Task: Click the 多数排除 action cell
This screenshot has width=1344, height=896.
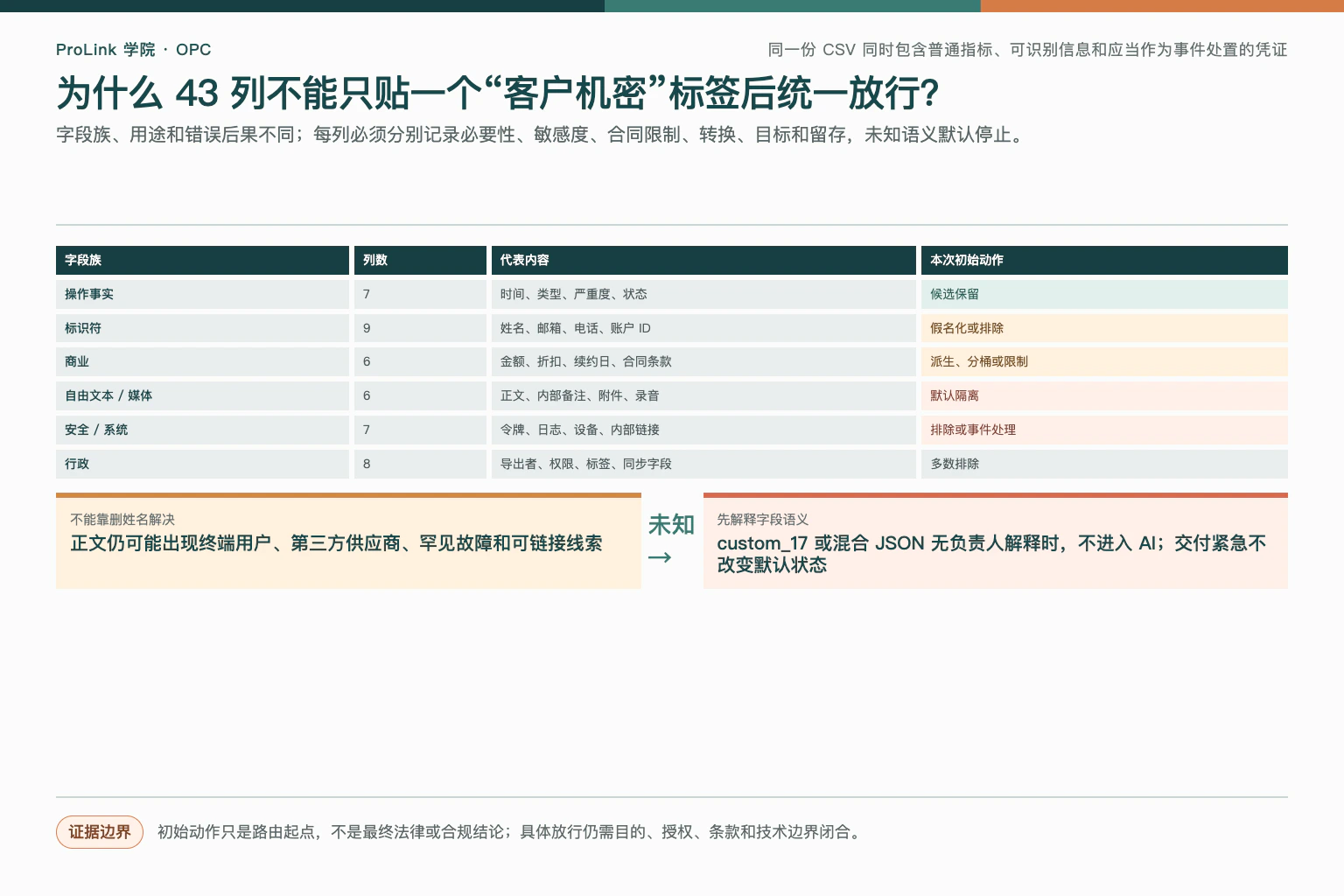Action: [x=1104, y=464]
